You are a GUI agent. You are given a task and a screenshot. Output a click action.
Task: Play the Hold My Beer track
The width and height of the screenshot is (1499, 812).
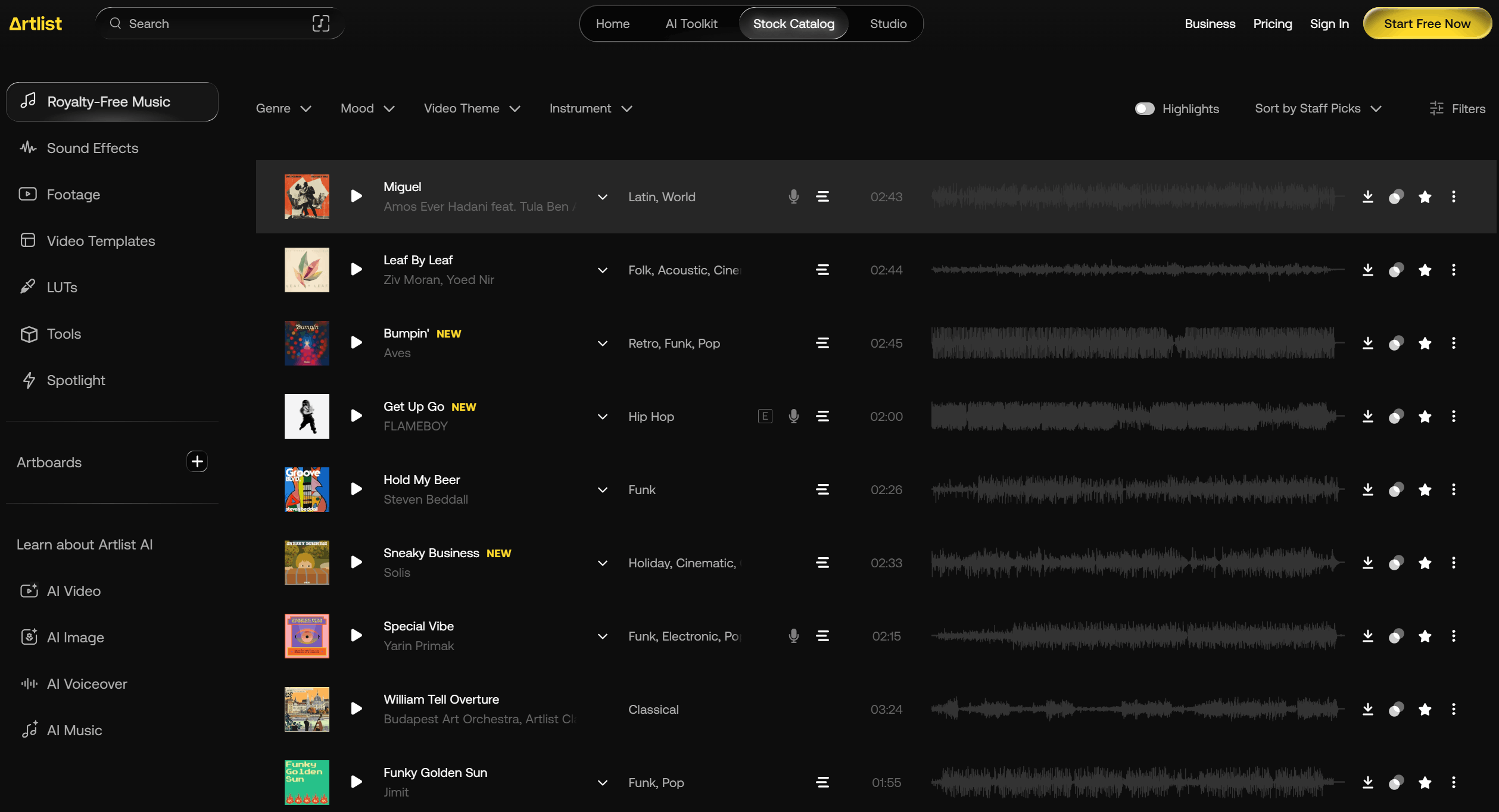[x=356, y=489]
